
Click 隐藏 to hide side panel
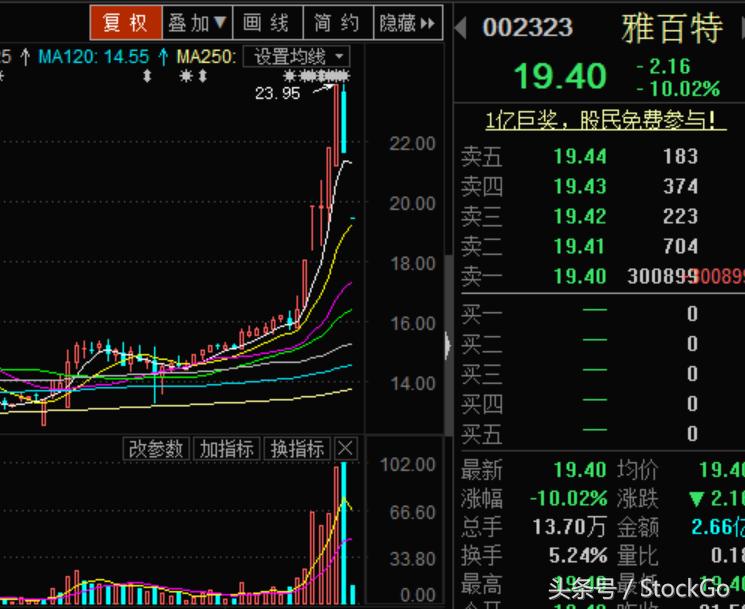point(408,22)
